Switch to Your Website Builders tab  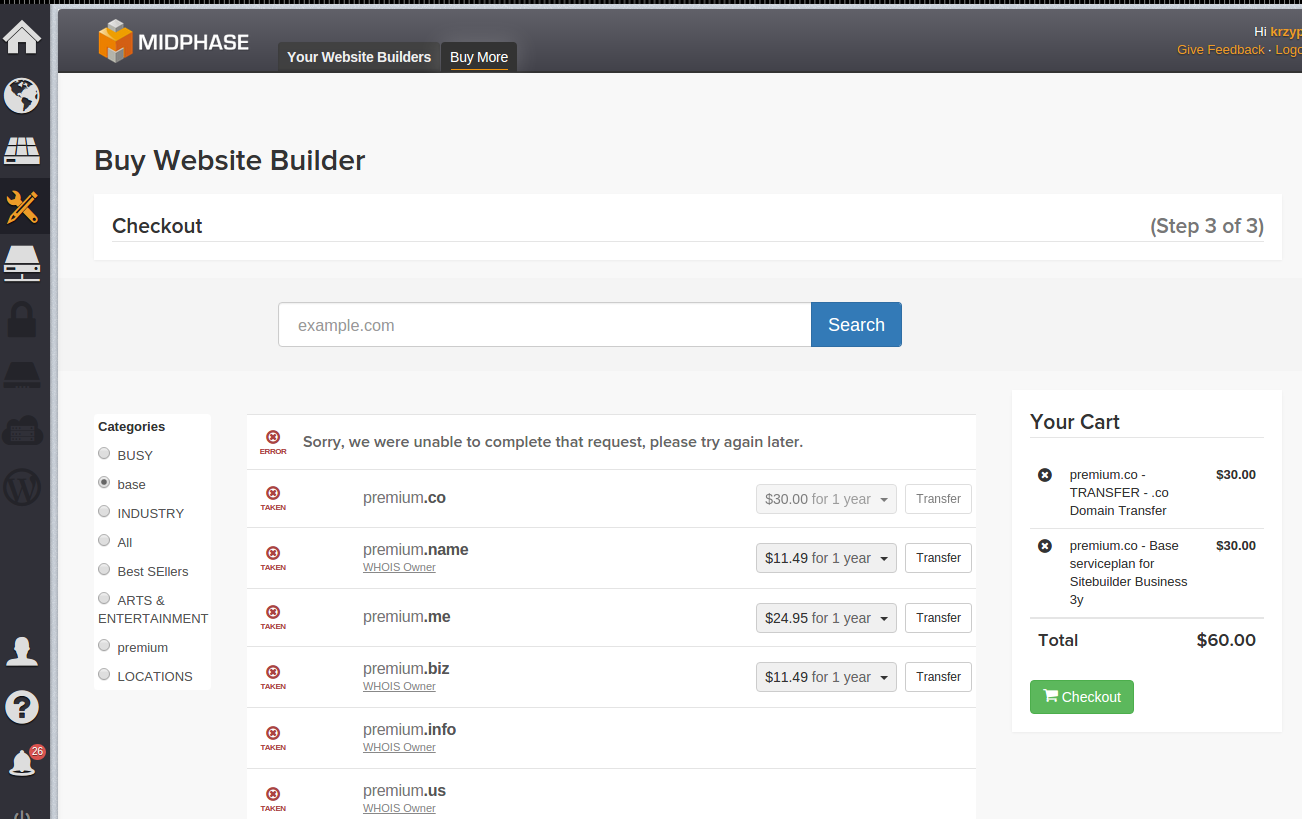click(x=359, y=57)
